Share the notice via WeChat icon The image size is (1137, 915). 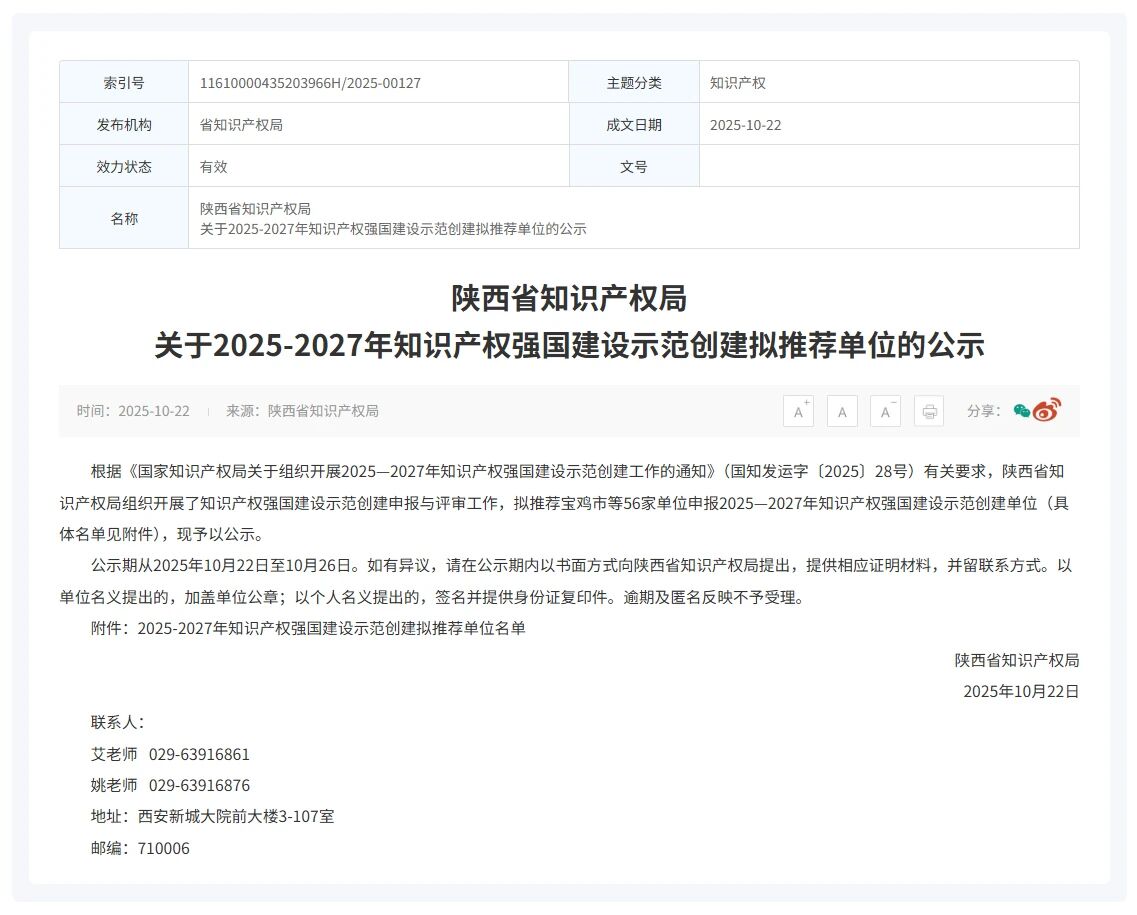[x=1021, y=410]
